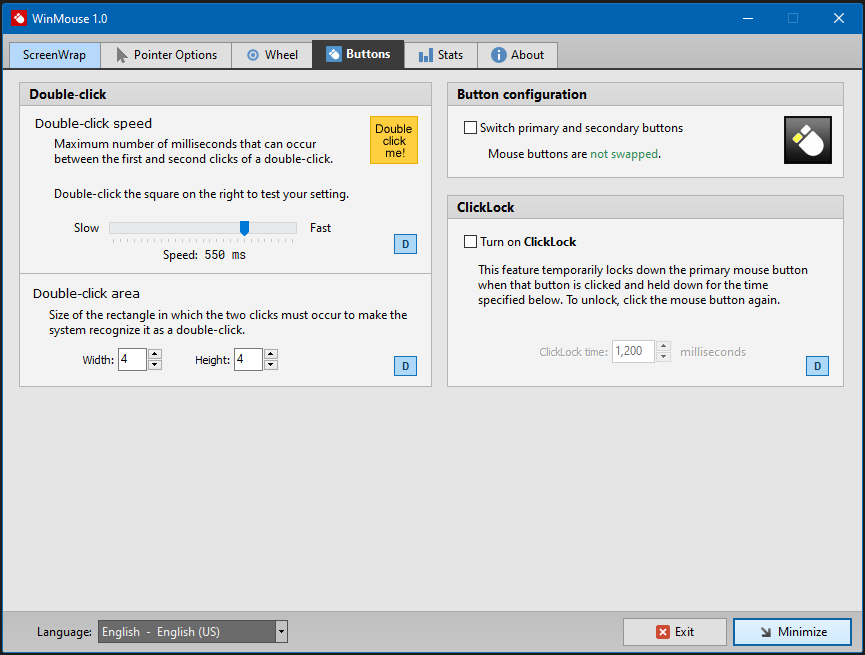Close the WinMouse window

coord(839,18)
